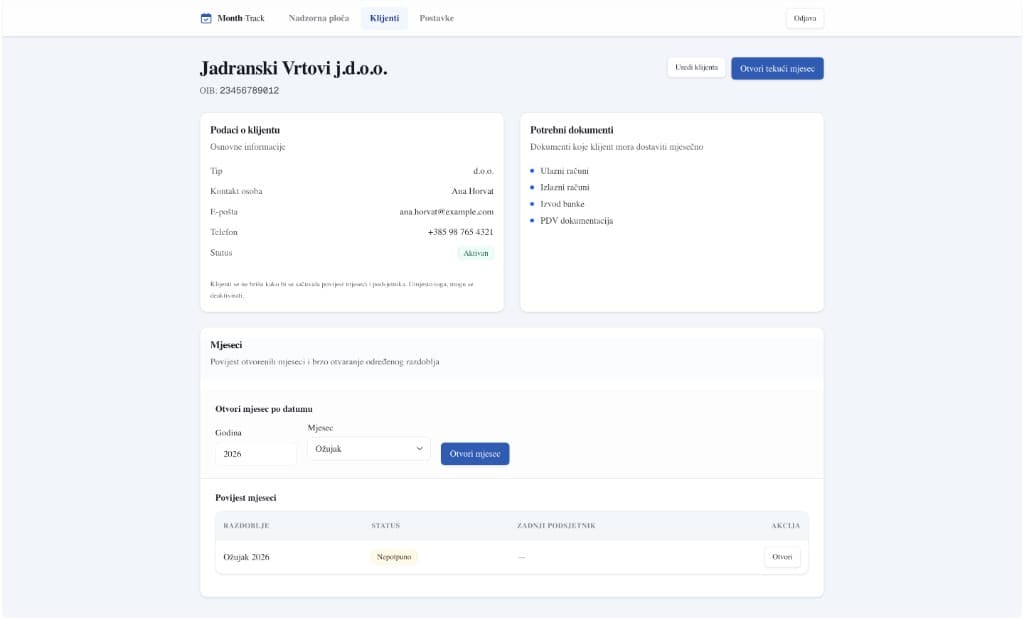Click the blue bullet beside Ulazni računi

coord(533,170)
